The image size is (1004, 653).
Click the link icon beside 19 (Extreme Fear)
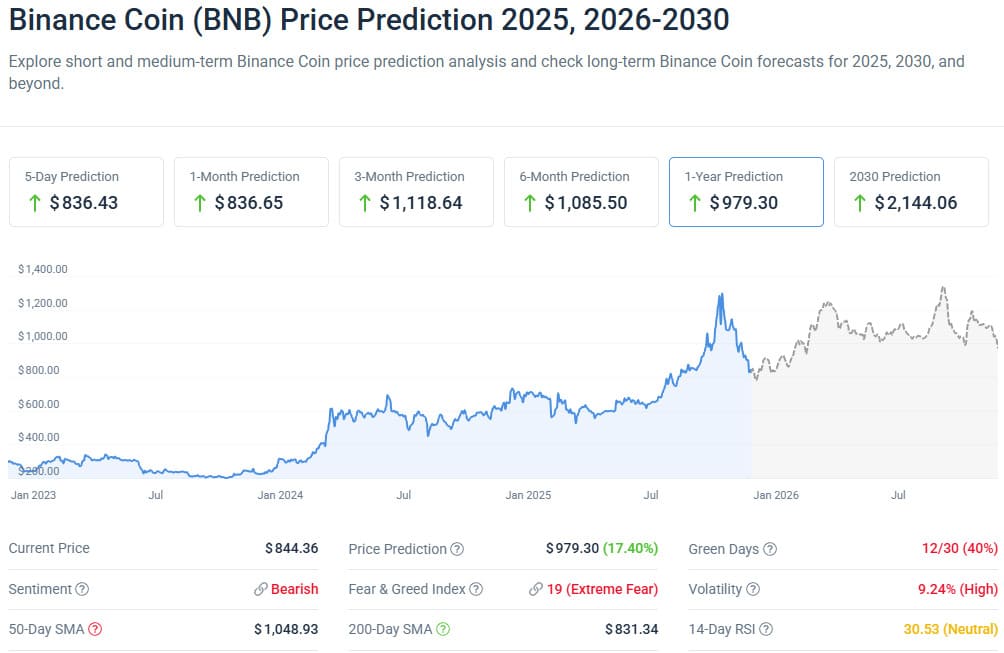tap(536, 590)
